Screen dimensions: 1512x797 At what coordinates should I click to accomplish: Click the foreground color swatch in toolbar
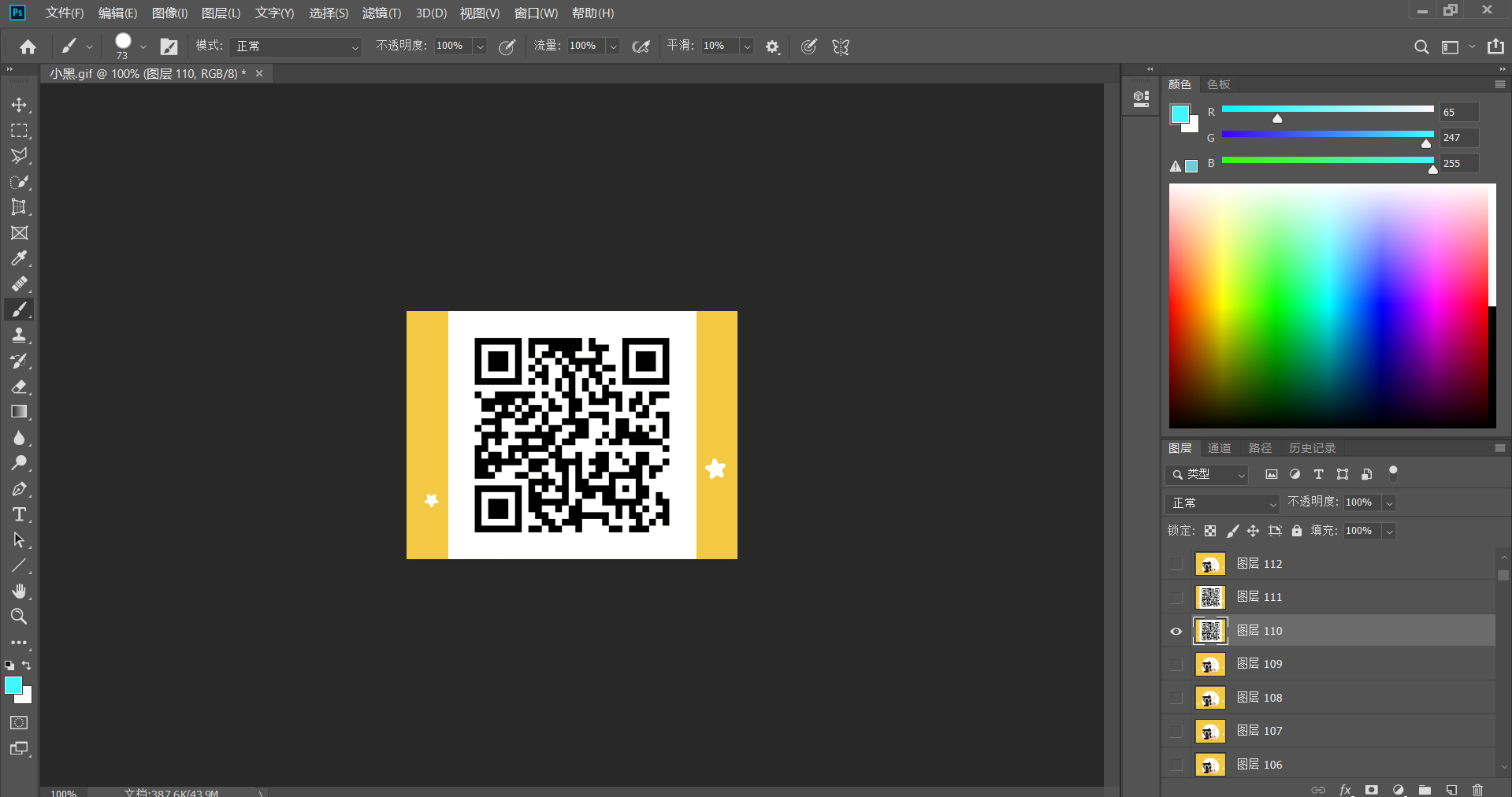pyautogui.click(x=13, y=685)
